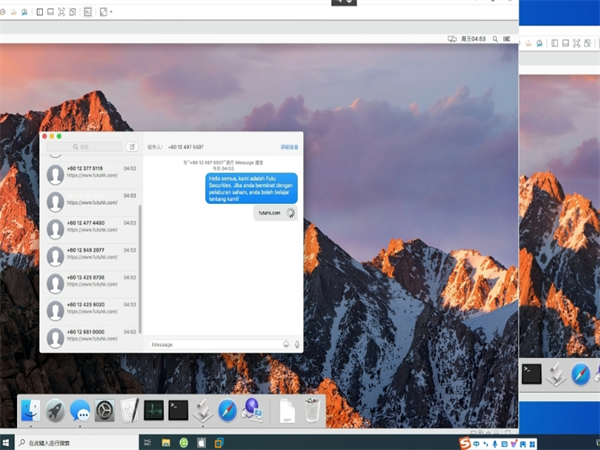Open Finder from the dock
600x450 pixels.
point(31,409)
